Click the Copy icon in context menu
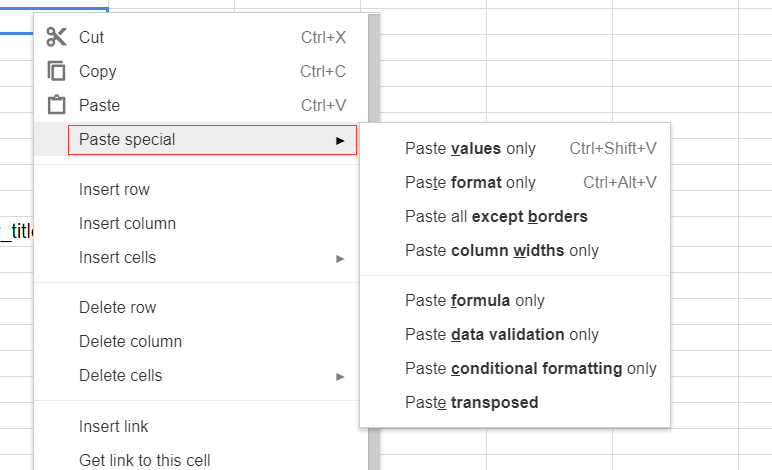772x470 pixels. coord(56,72)
